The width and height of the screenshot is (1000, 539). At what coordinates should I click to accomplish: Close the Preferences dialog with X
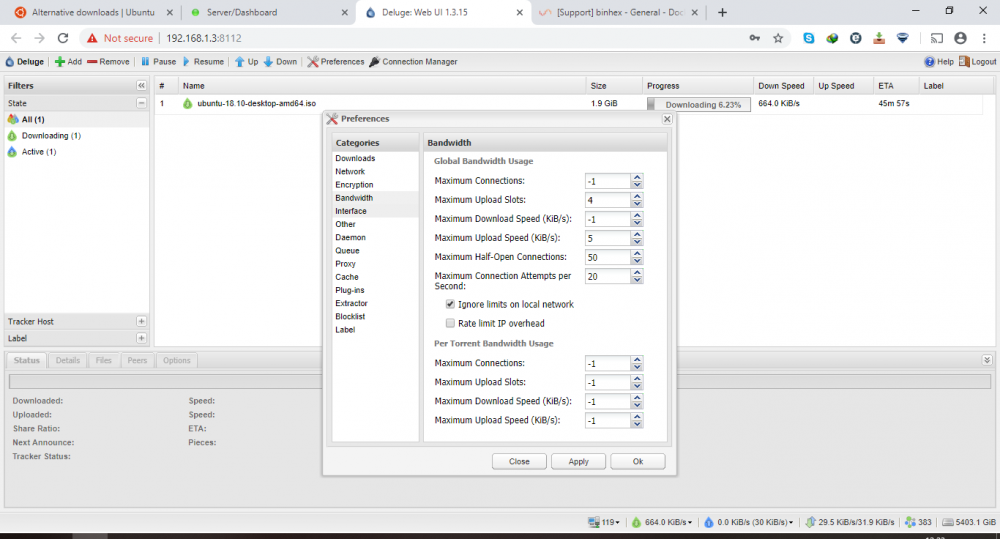click(667, 119)
